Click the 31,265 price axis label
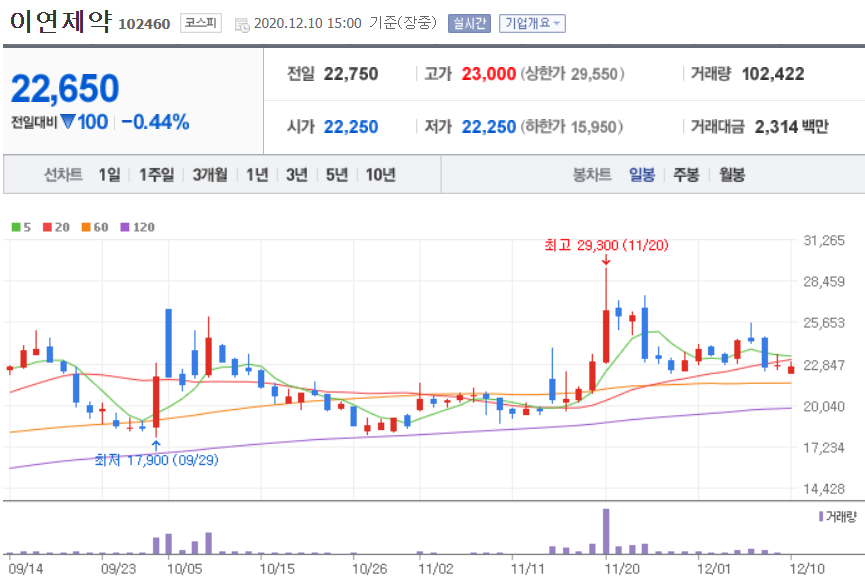 [824, 240]
